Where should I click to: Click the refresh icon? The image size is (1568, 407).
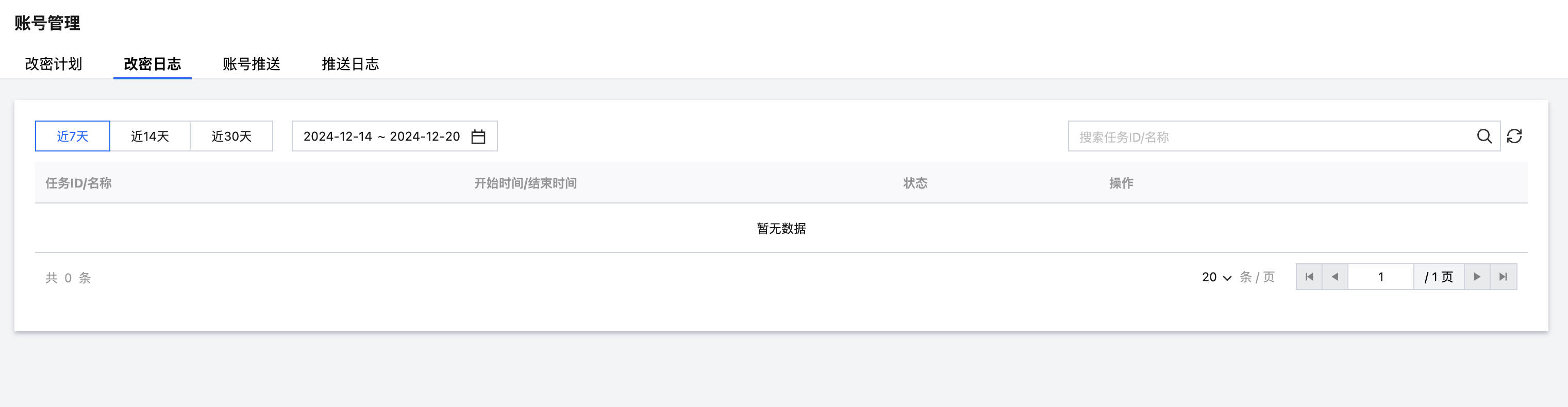(x=1514, y=137)
